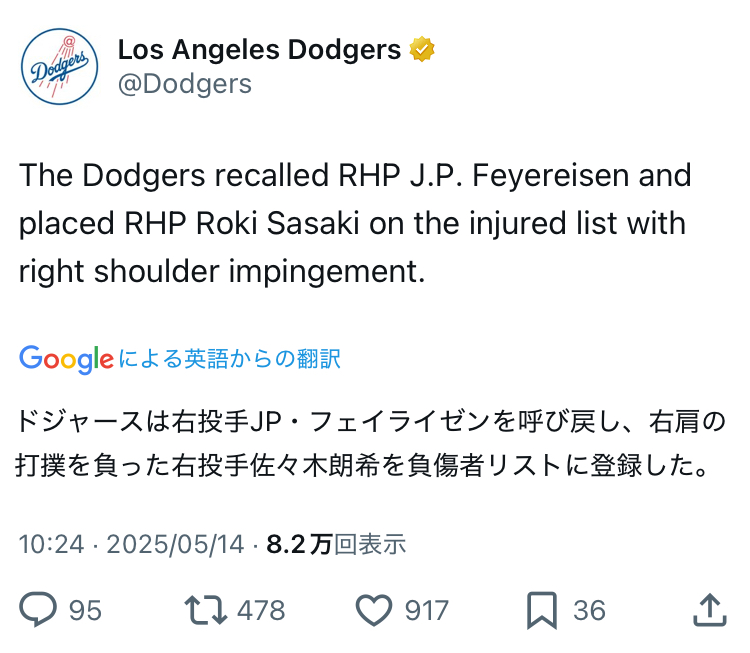Repost the tweet with retweet icon
Screen dimensions: 750x653
click(206, 610)
